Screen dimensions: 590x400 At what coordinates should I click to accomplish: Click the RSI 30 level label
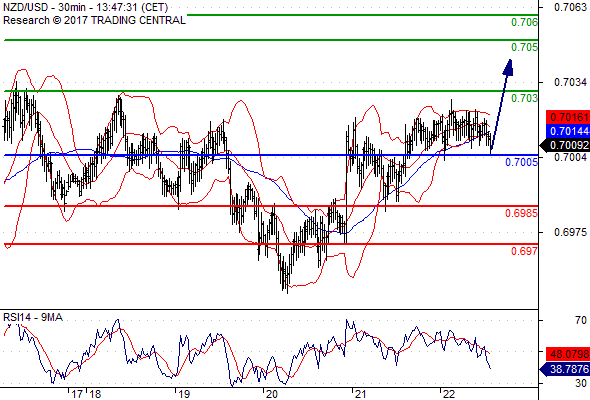coord(581,383)
